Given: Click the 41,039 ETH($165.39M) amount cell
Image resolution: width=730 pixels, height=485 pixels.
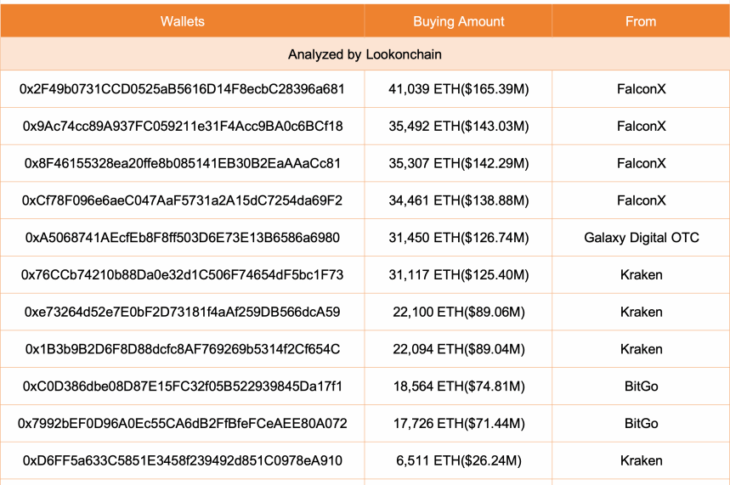Looking at the screenshot, I should pyautogui.click(x=459, y=89).
